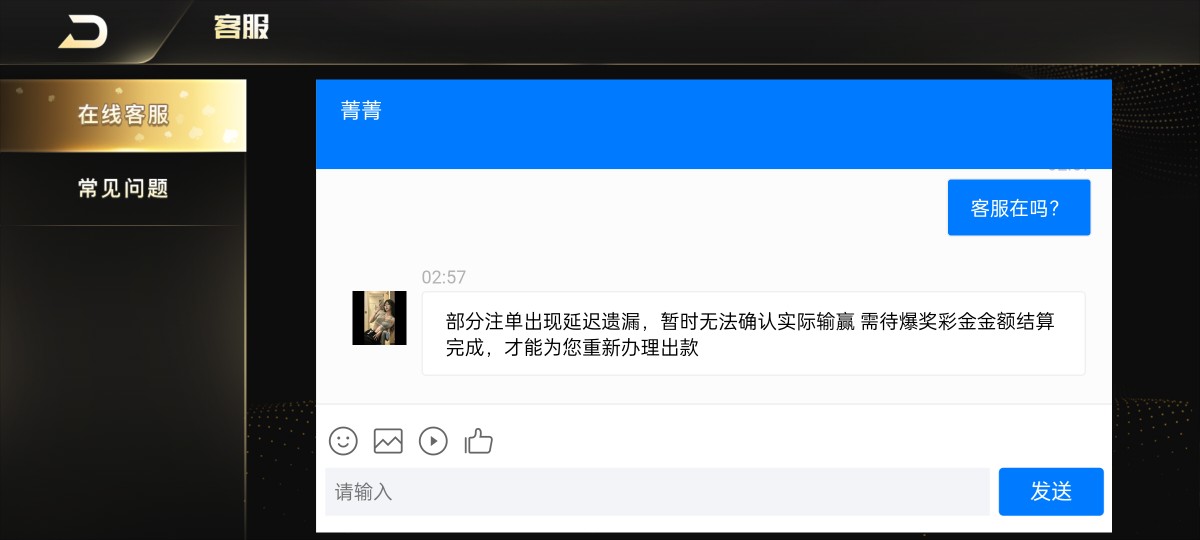Click the empty sidebar area under 常见问题

click(123, 380)
